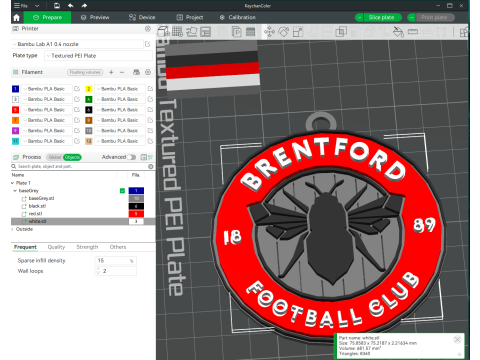Clear the object search field
Screen dimensions: 480x360
(x=151, y=166)
